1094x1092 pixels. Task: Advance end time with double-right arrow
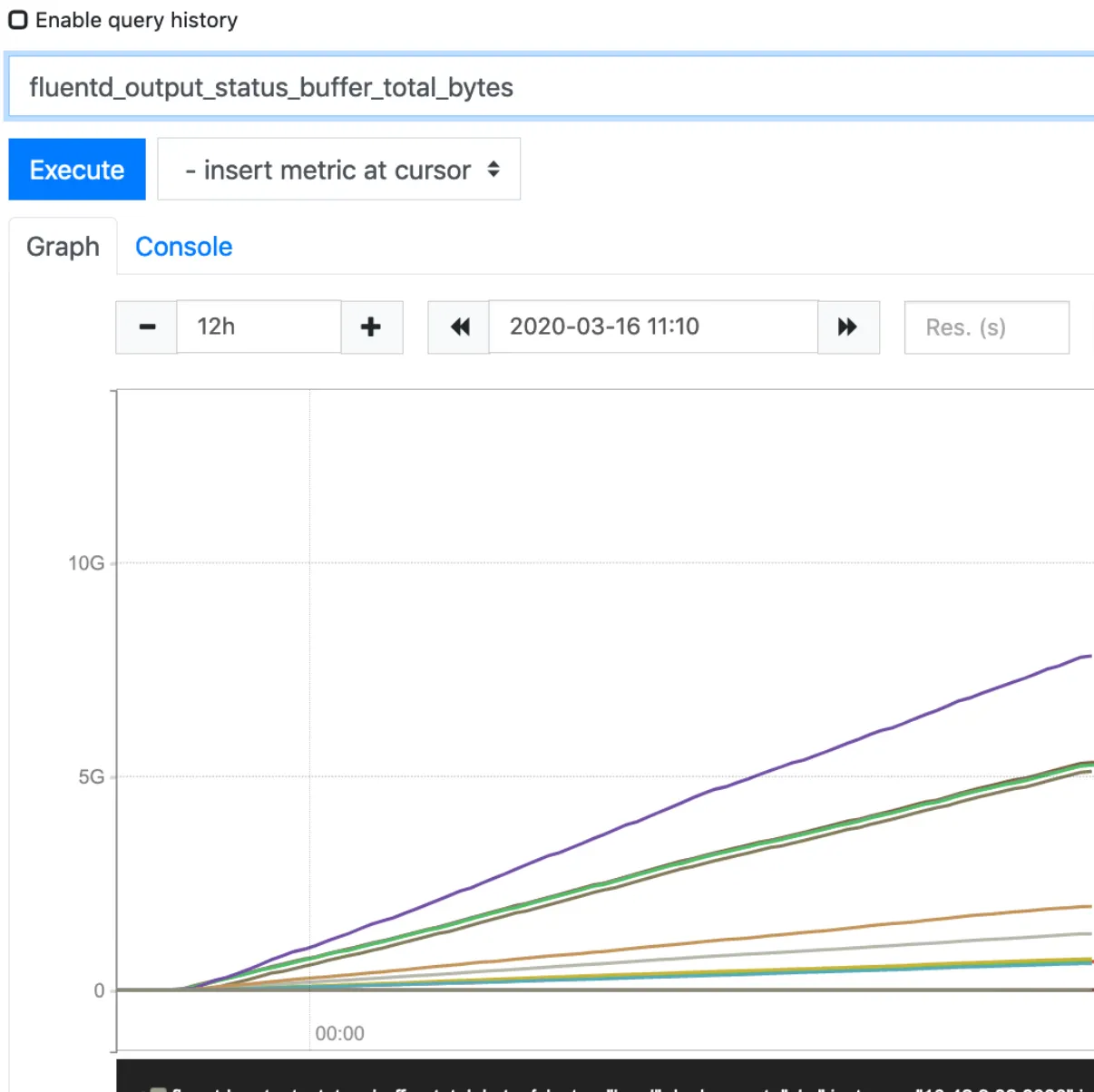click(x=848, y=327)
